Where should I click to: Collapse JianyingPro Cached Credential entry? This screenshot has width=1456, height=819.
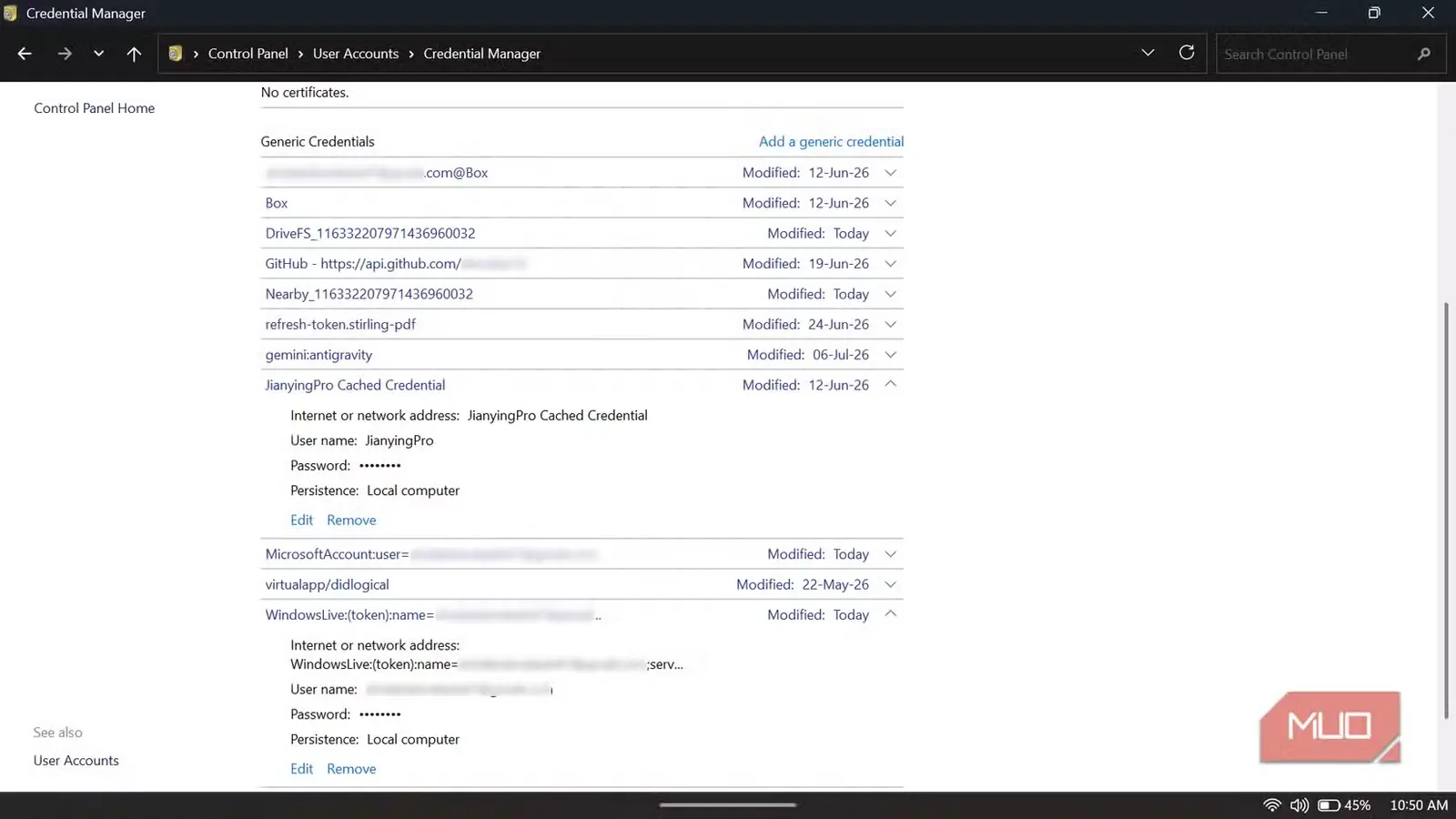click(891, 384)
